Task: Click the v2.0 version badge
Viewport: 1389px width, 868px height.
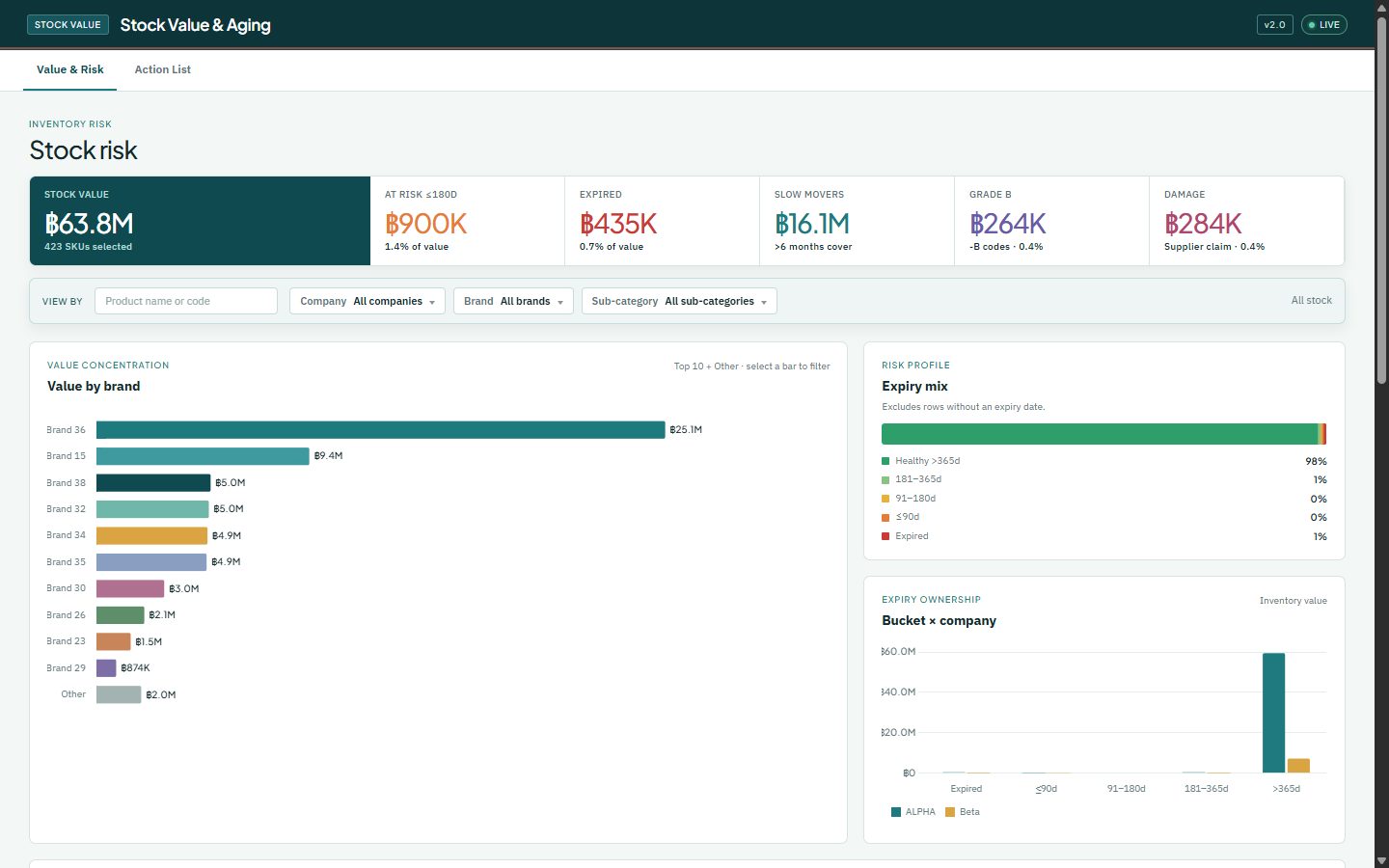Action: (1274, 25)
